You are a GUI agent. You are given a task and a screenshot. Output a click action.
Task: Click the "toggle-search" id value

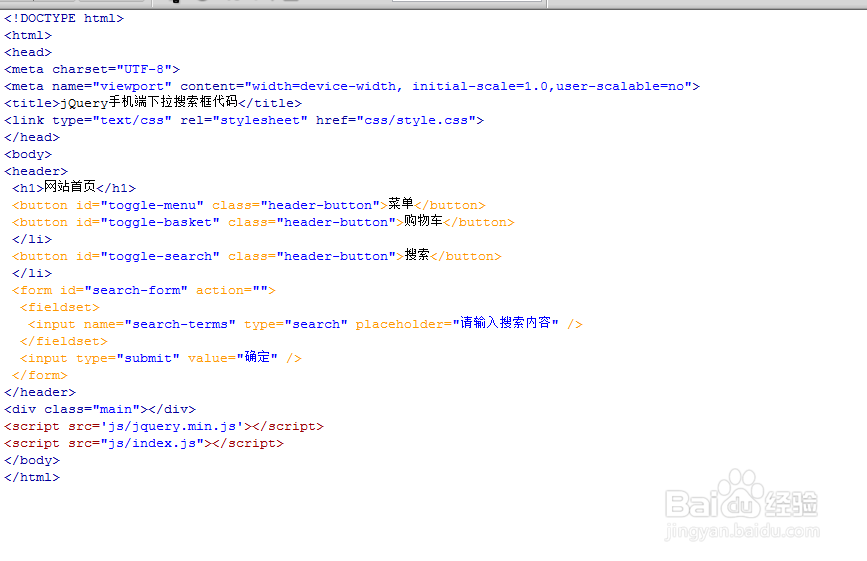(x=160, y=256)
